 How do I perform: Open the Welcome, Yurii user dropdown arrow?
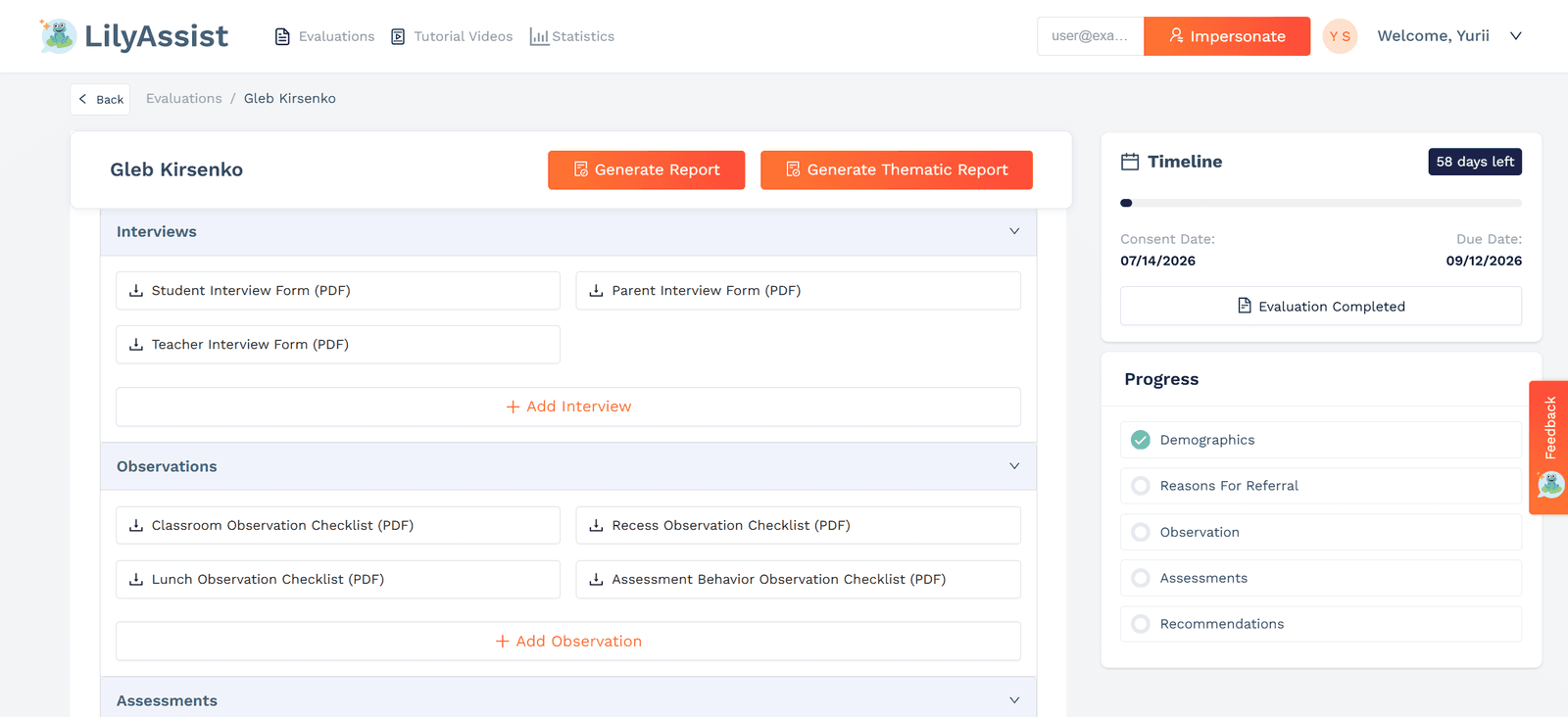point(1516,36)
